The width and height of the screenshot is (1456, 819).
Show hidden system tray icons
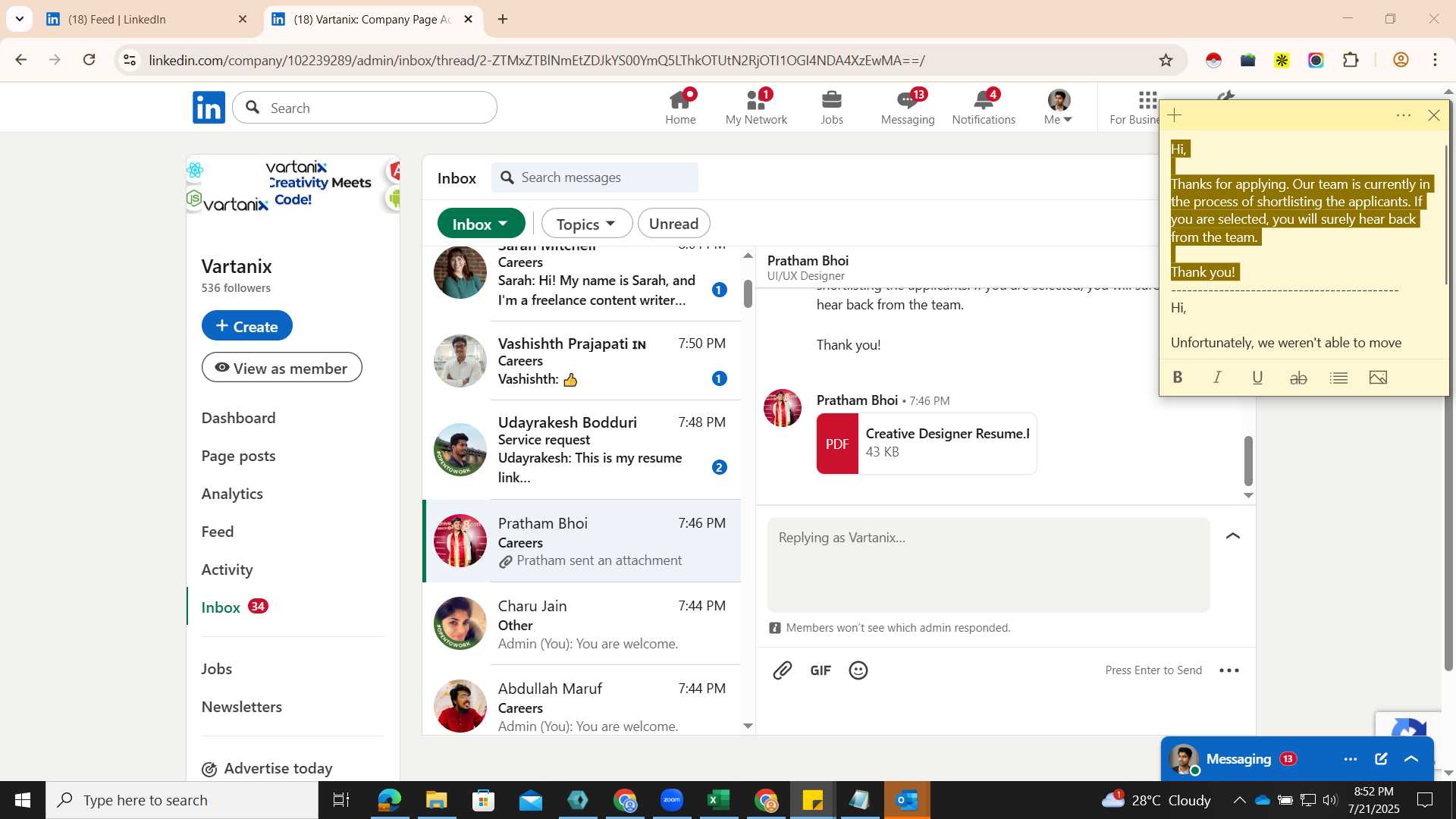click(1239, 800)
